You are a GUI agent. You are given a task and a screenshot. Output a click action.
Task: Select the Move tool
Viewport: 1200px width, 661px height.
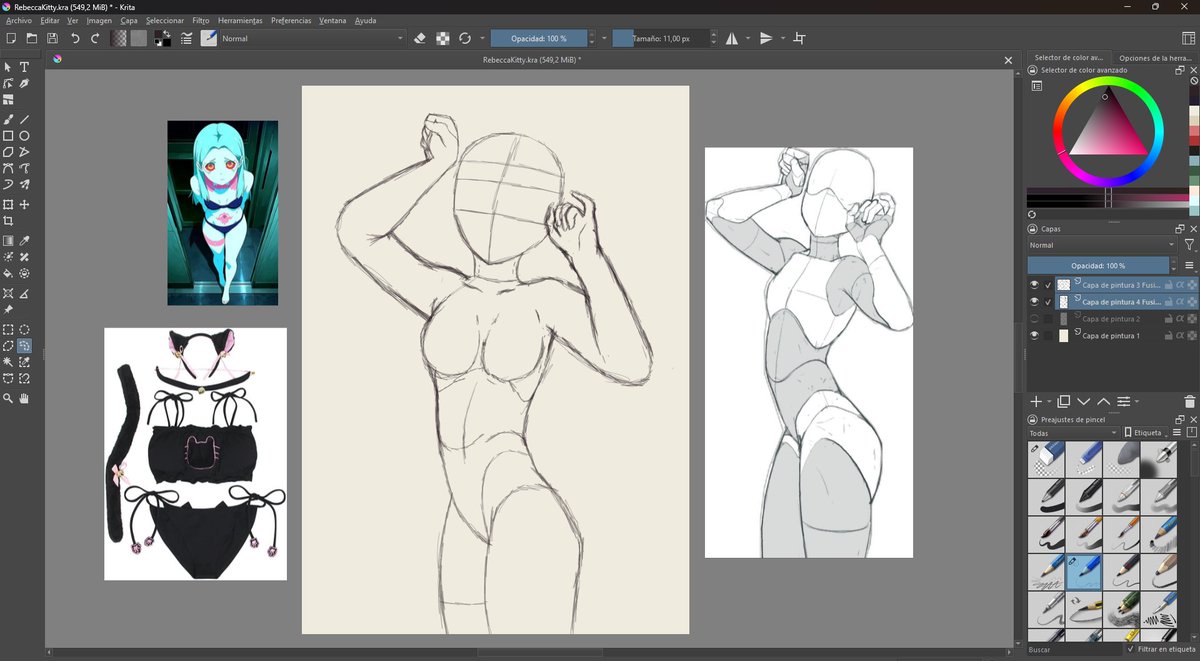tap(24, 204)
